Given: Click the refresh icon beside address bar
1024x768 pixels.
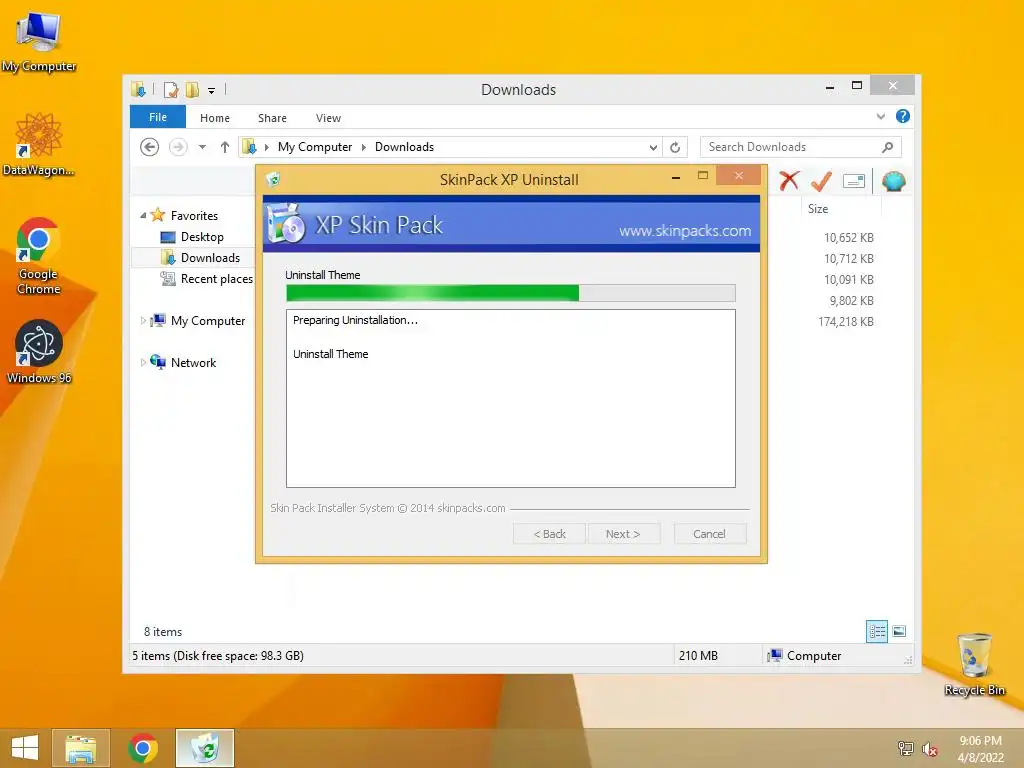Looking at the screenshot, I should coord(675,148).
